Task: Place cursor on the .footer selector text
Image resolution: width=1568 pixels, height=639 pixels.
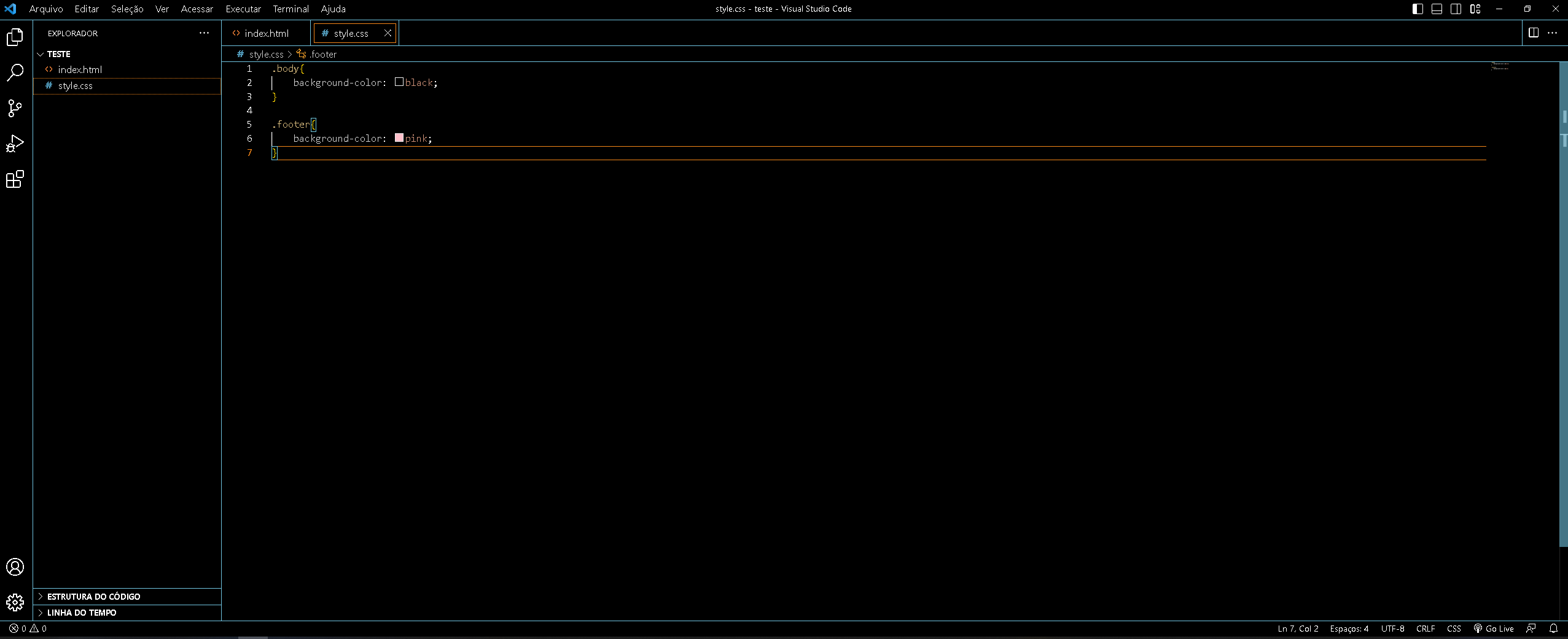Action: coord(291,125)
